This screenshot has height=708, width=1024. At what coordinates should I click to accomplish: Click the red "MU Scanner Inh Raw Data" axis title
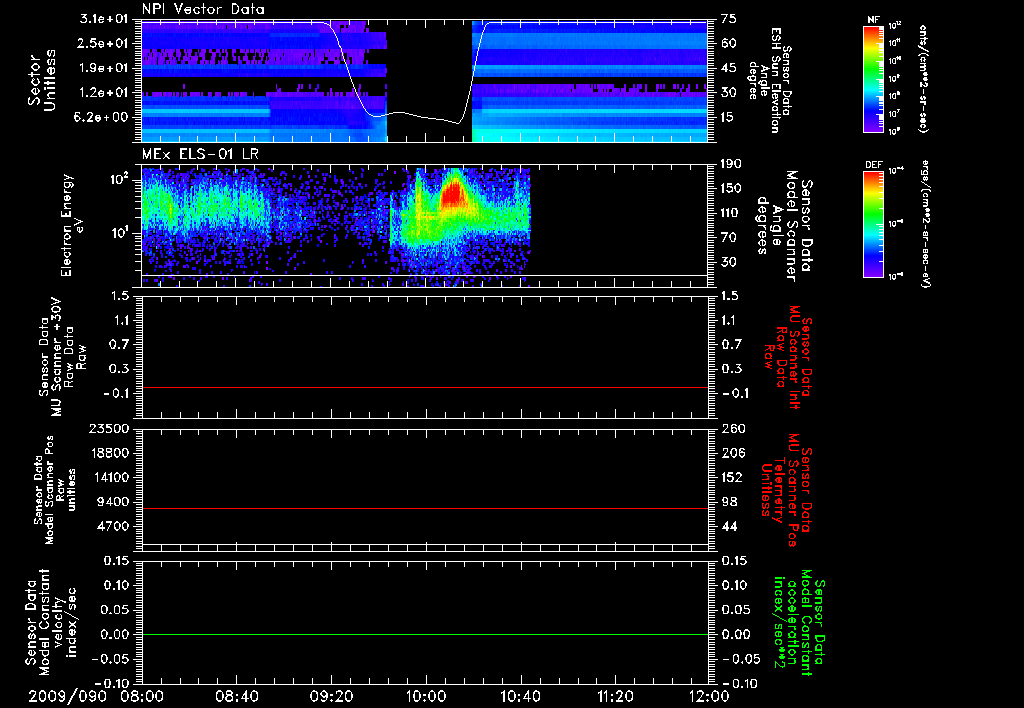coord(788,357)
